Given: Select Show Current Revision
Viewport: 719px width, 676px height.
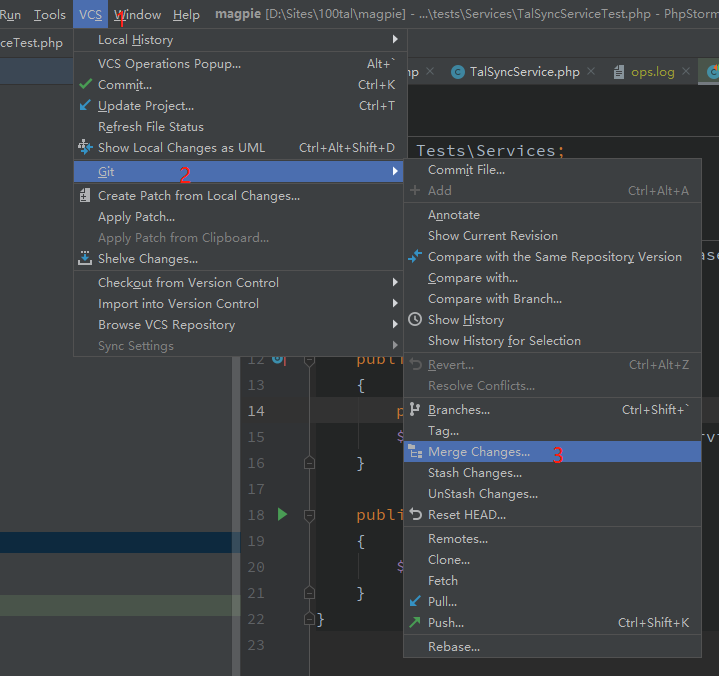Looking at the screenshot, I should coord(553,236).
